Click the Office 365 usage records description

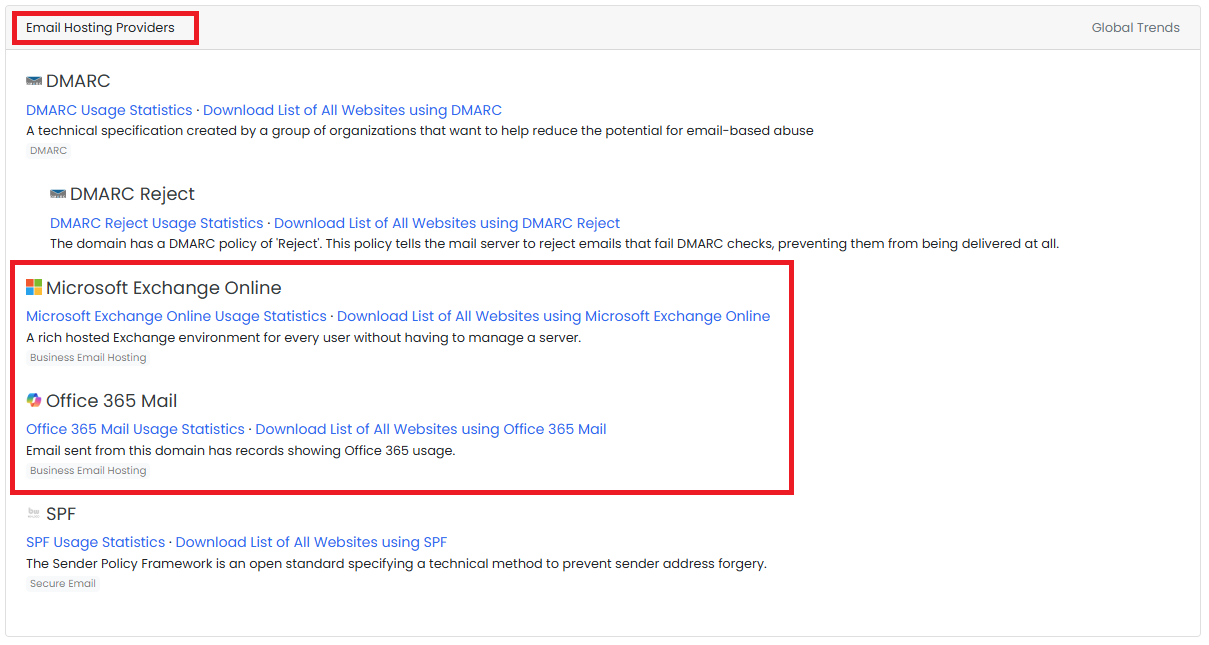(x=241, y=450)
